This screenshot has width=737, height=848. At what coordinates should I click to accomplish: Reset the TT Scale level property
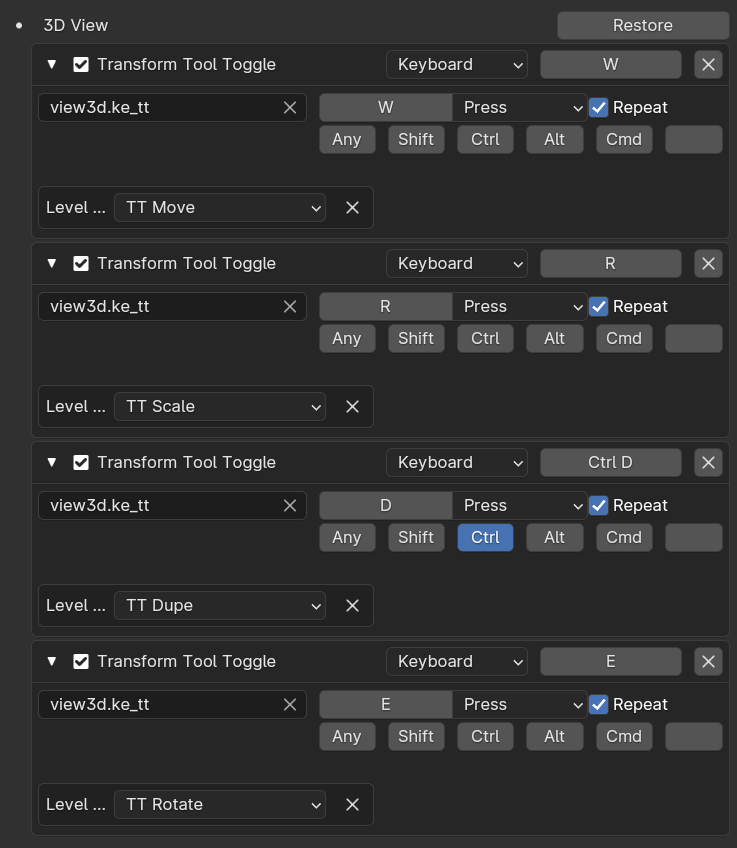[x=352, y=407]
